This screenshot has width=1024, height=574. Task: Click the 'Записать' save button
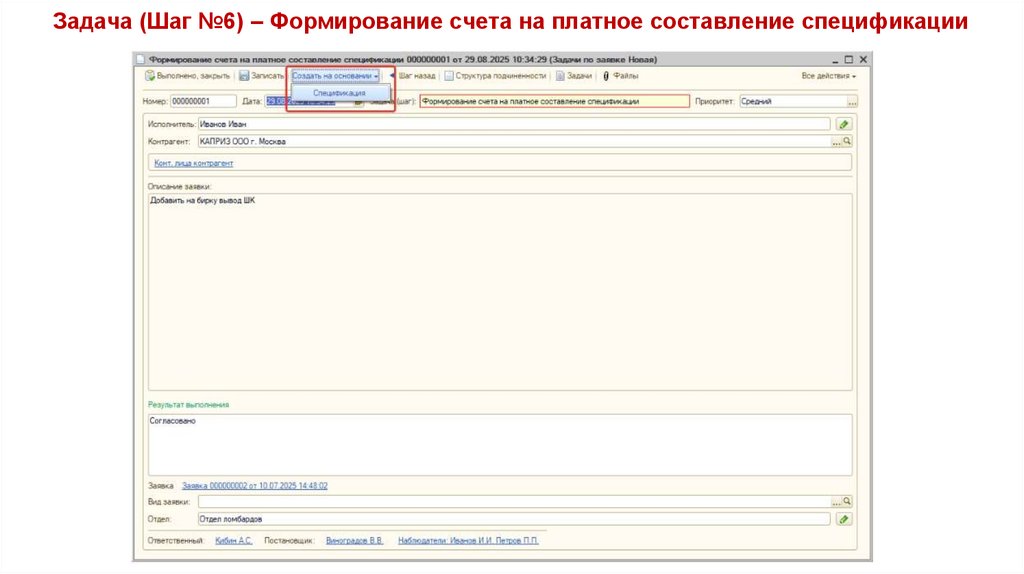[x=261, y=76]
